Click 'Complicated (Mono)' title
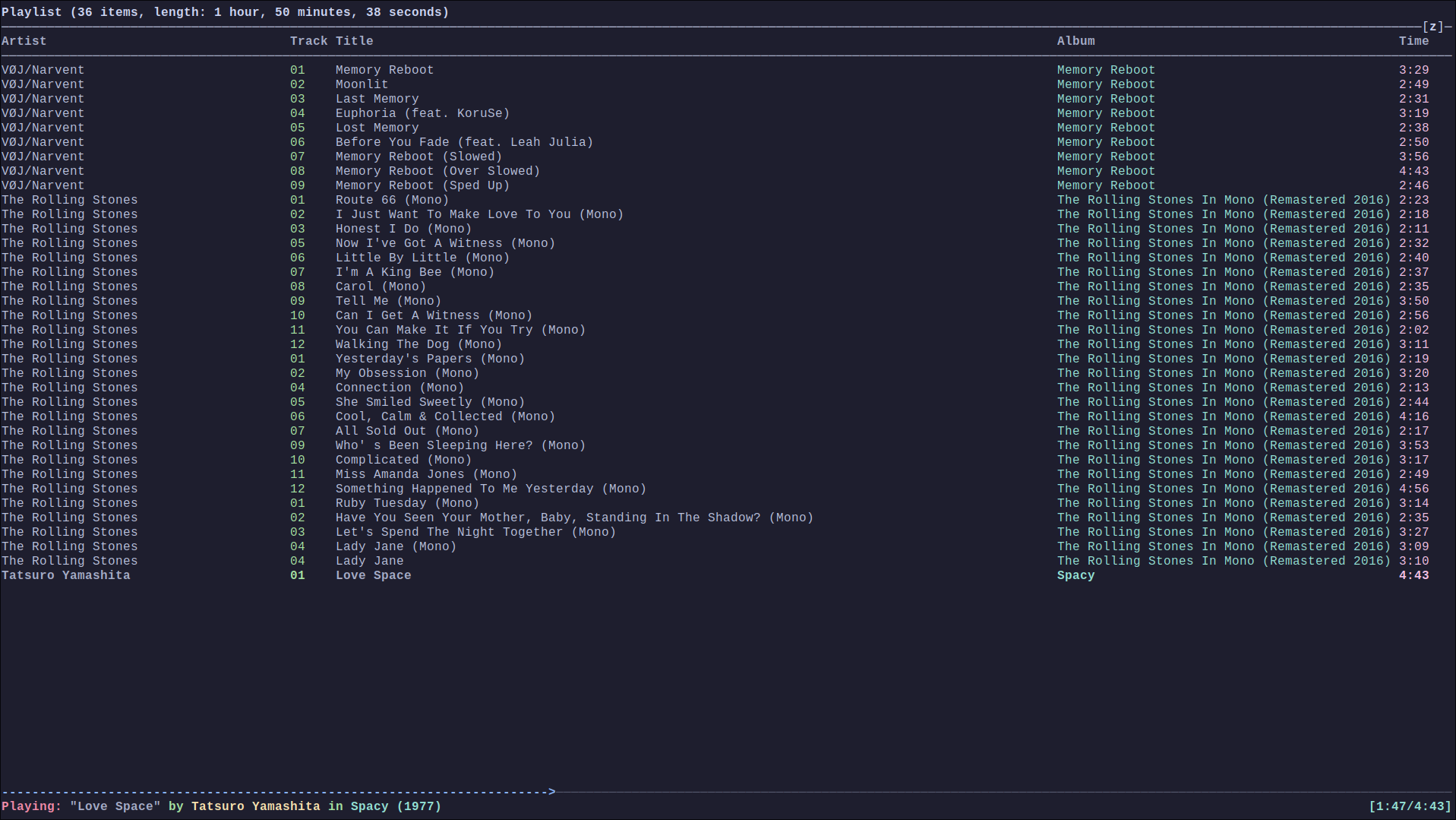 (403, 460)
